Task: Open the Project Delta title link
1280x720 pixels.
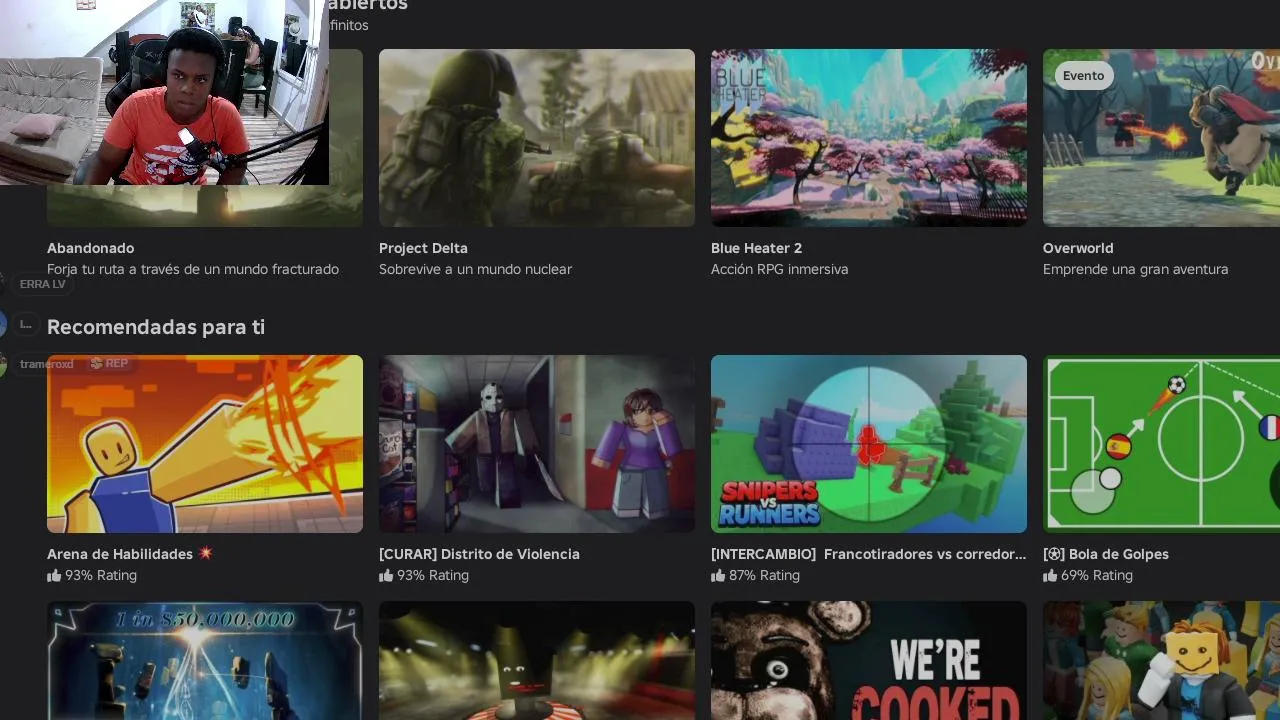Action: (423, 248)
